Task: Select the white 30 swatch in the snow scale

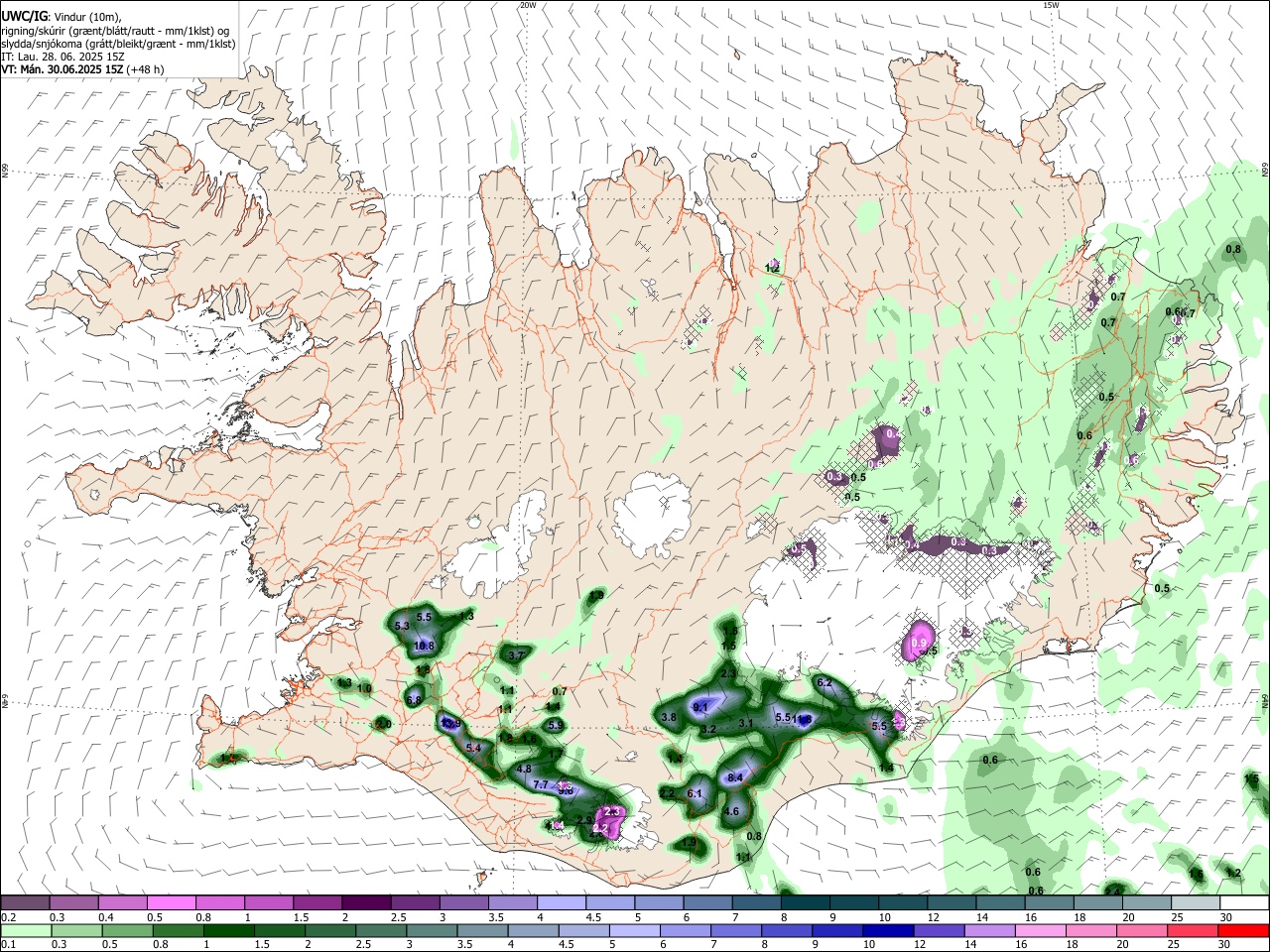Action: click(1243, 902)
